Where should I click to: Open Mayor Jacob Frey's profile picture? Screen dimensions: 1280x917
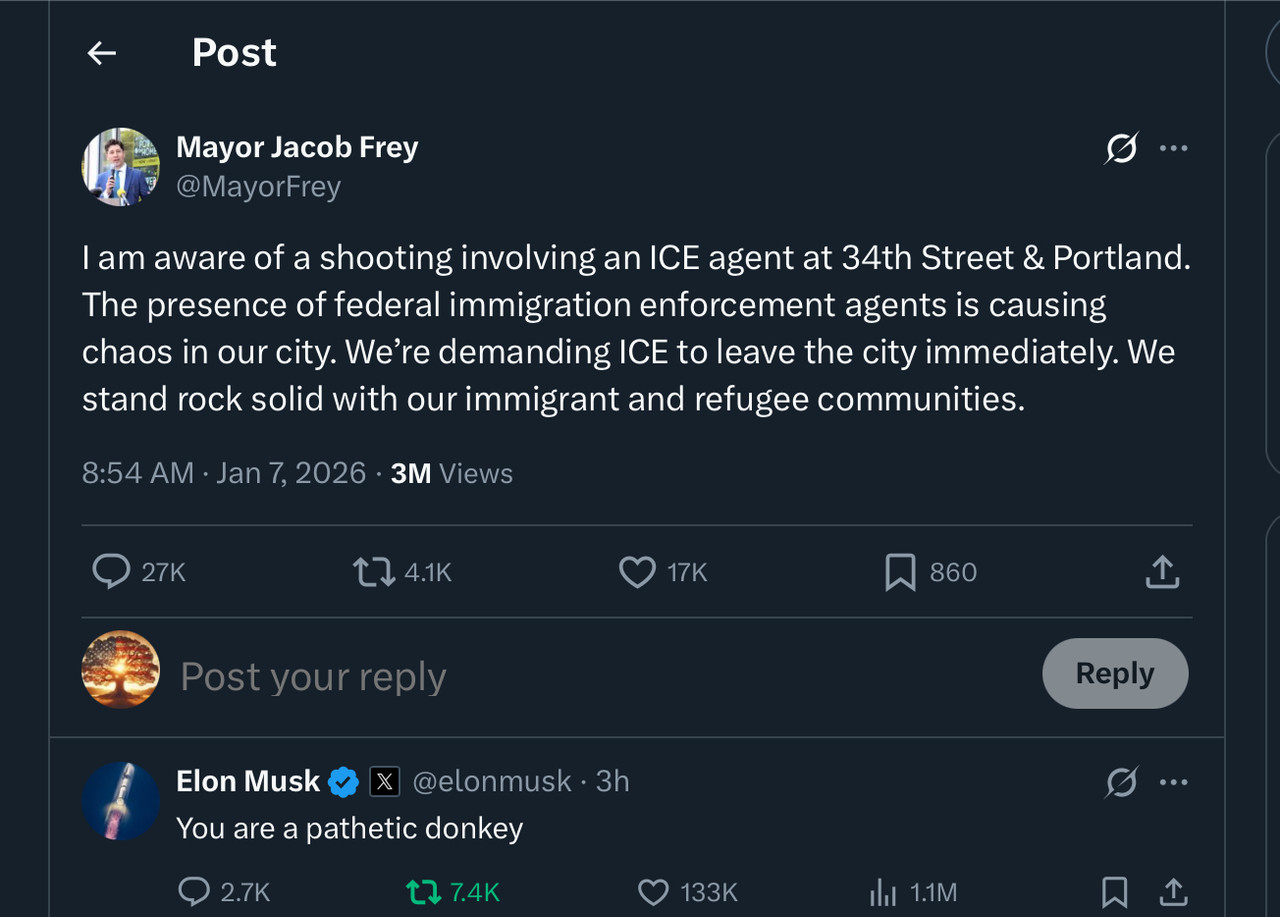pyautogui.click(x=121, y=167)
